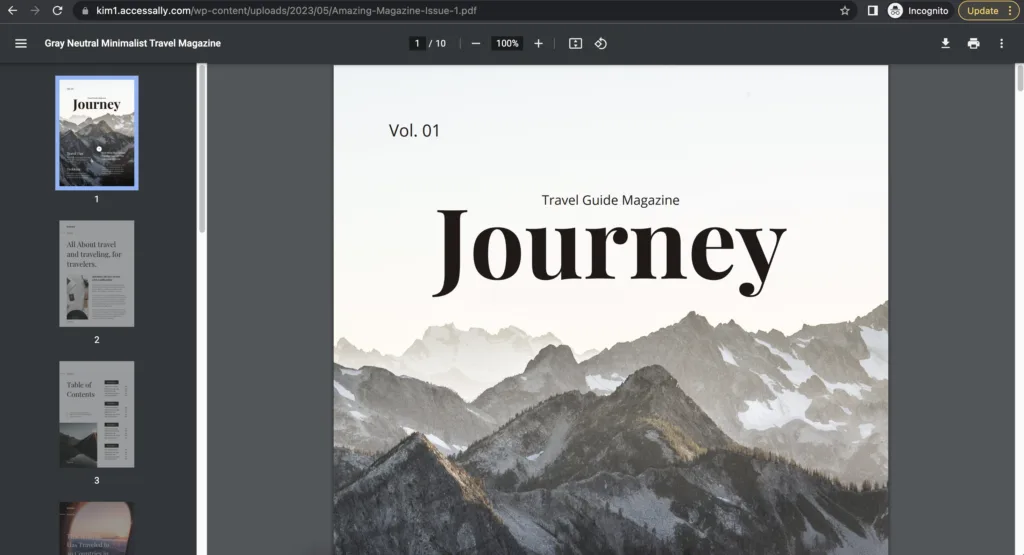This screenshot has height=555, width=1024.
Task: Click the page number input field
Action: click(x=417, y=44)
